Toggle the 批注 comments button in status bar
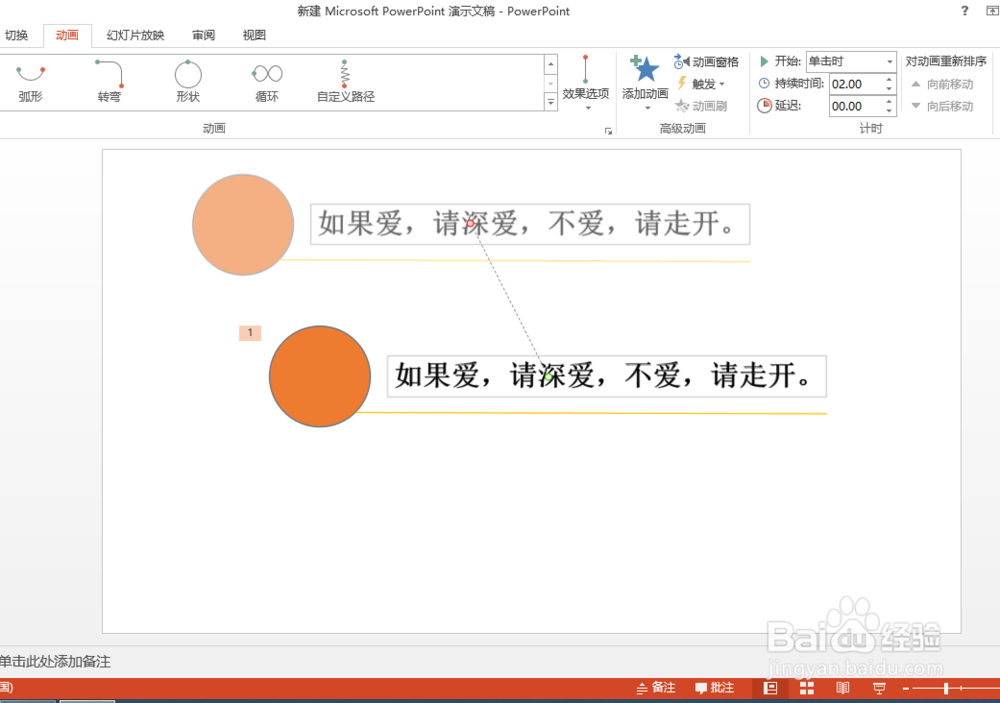Viewport: 1000px width, 703px height. [x=714, y=688]
